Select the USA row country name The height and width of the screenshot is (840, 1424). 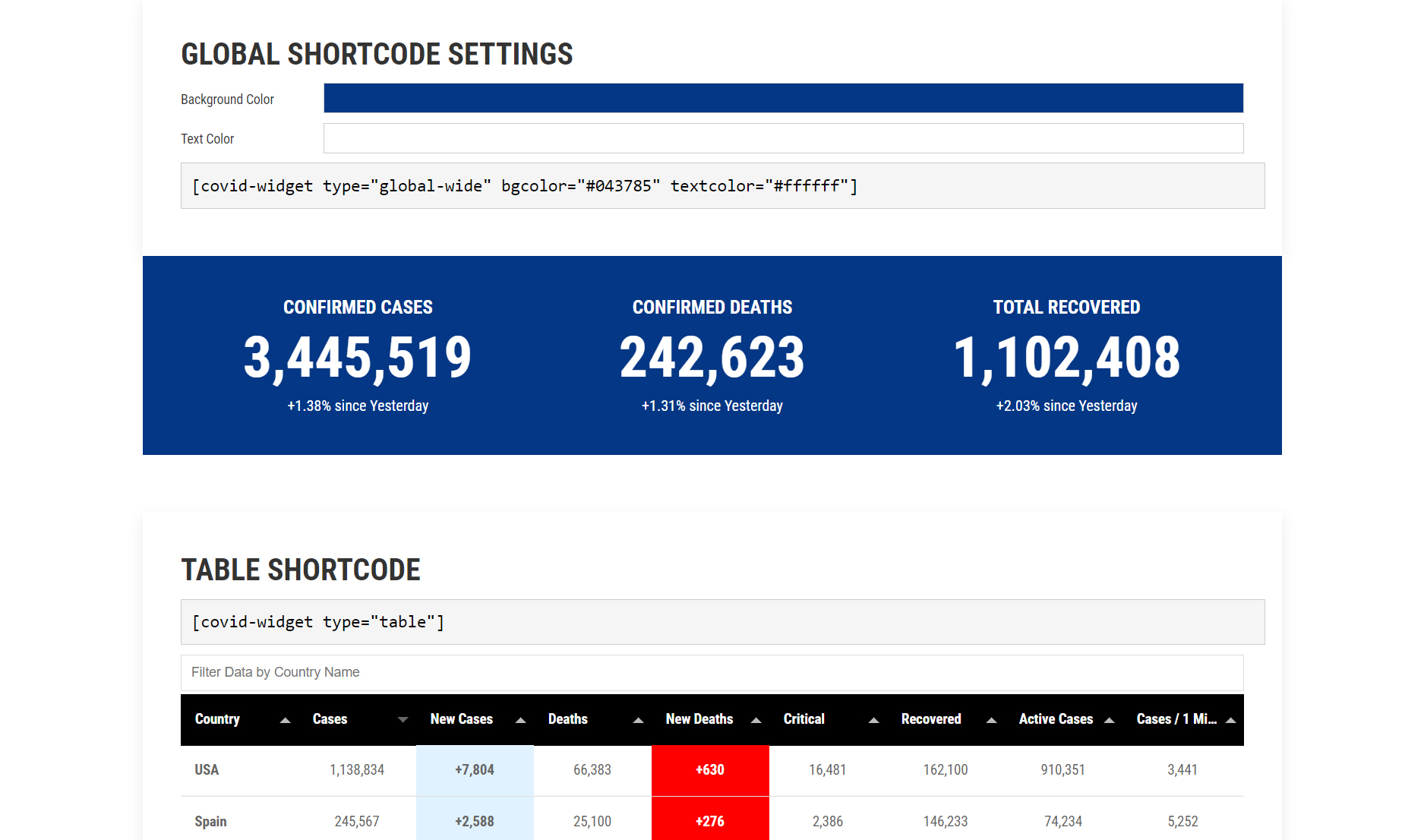pos(207,770)
